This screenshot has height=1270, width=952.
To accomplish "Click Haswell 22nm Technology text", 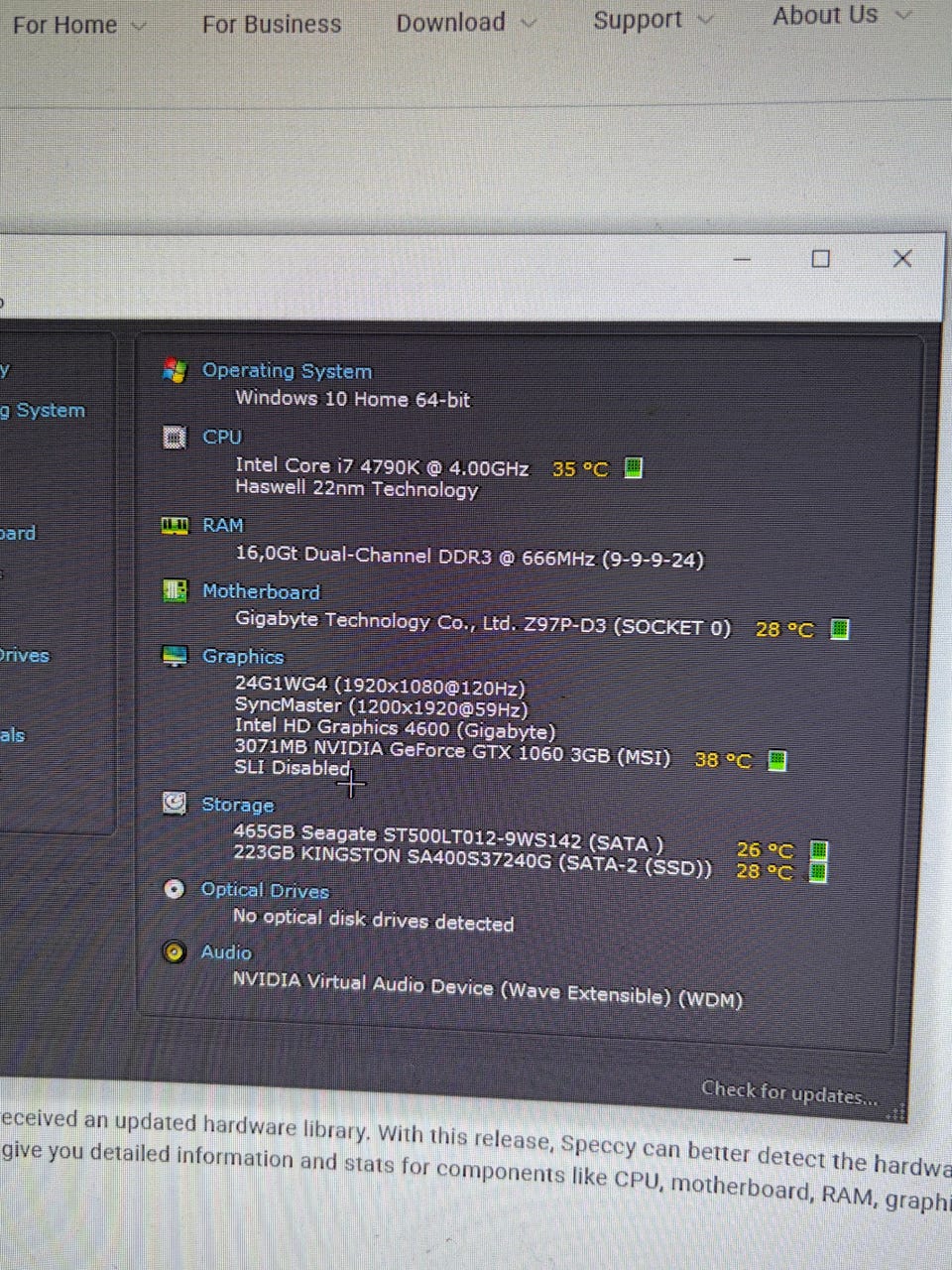I will pos(356,489).
